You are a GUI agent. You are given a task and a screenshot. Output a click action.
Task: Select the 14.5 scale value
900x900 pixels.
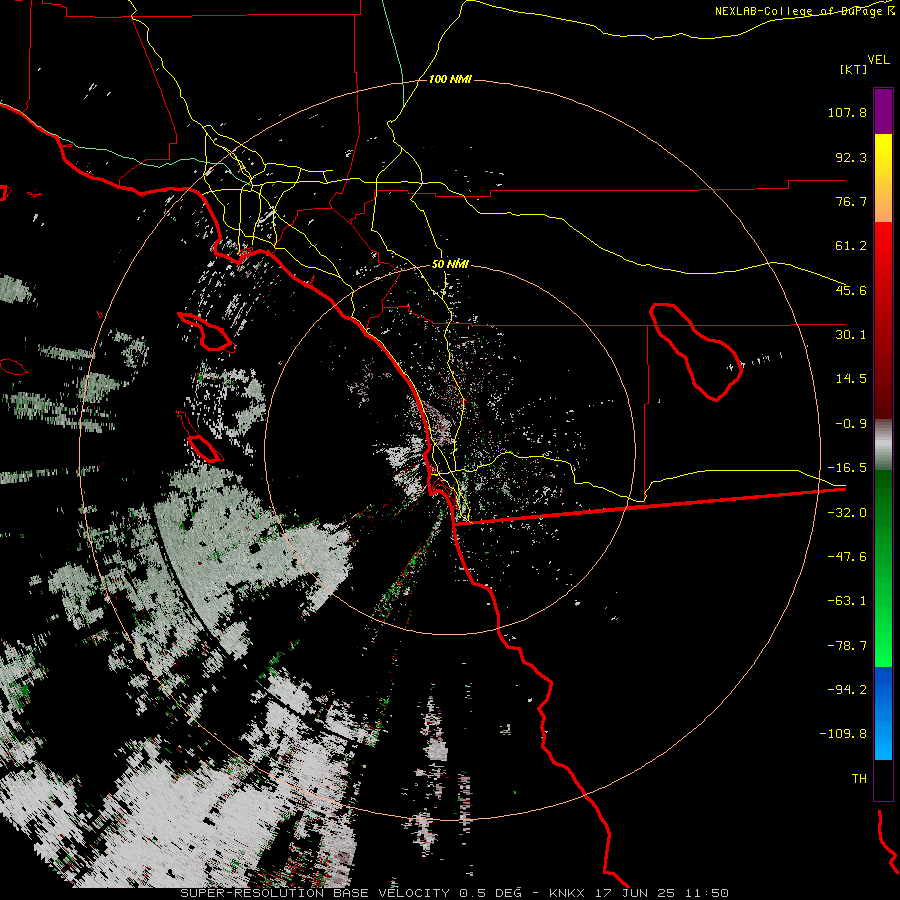point(851,379)
